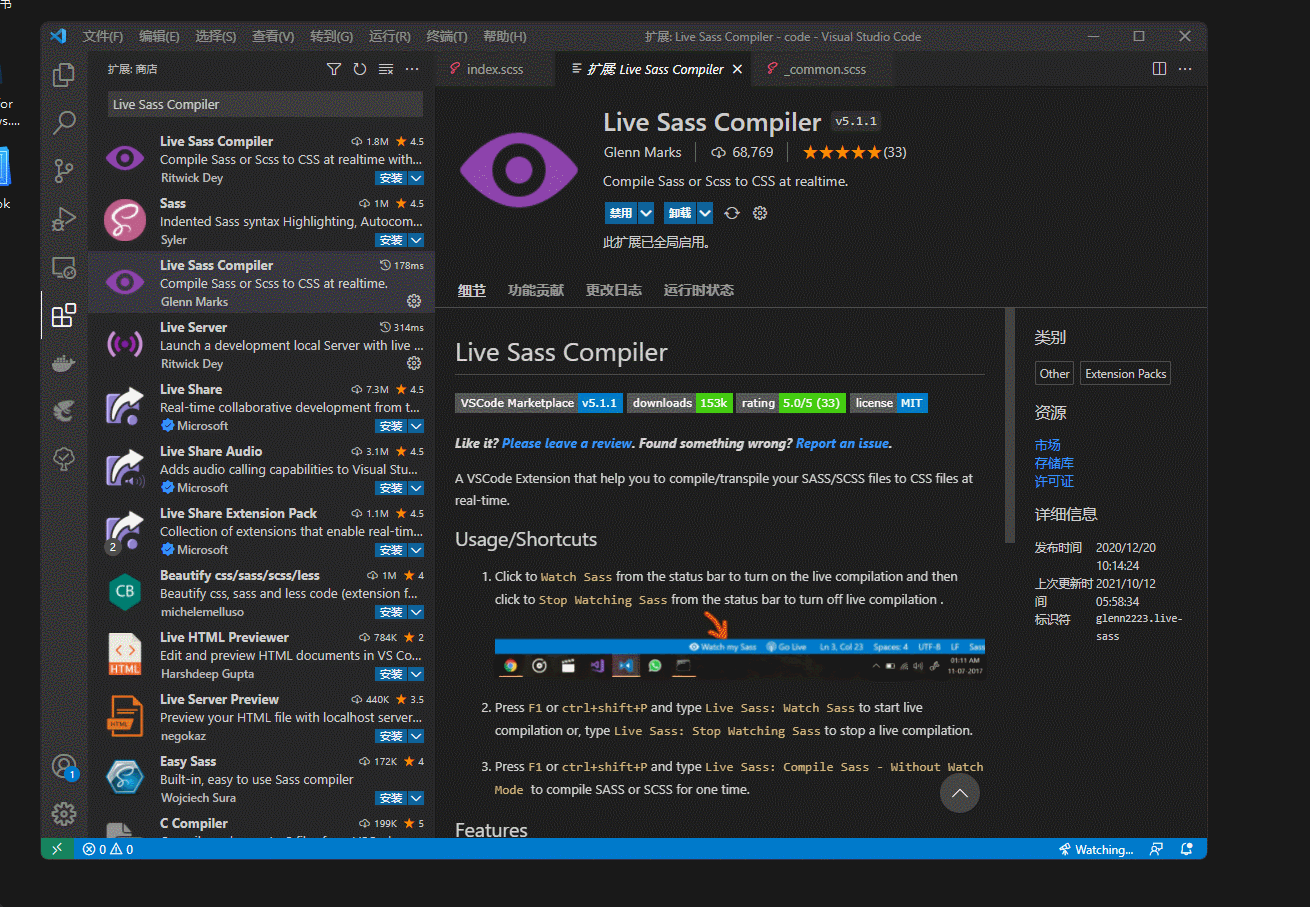1310x907 pixels.
Task: Open the Extensions view icon
Action: (64, 316)
